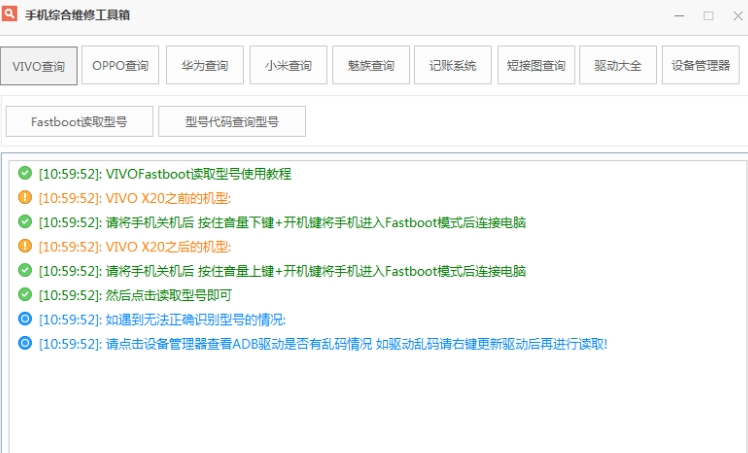Click green check icon beside VIVOFastboot读取型号使用教程
The height and width of the screenshot is (453, 748).
click(x=25, y=173)
